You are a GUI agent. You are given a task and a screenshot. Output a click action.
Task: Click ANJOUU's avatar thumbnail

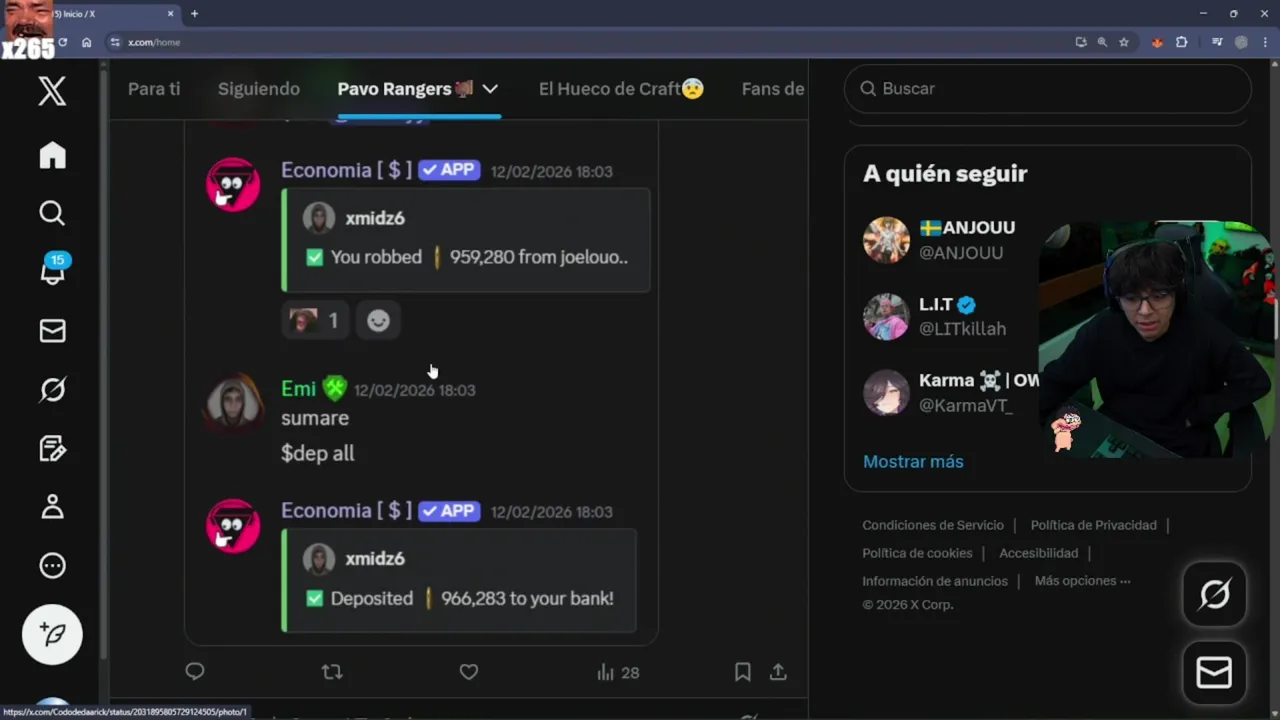[x=886, y=240]
